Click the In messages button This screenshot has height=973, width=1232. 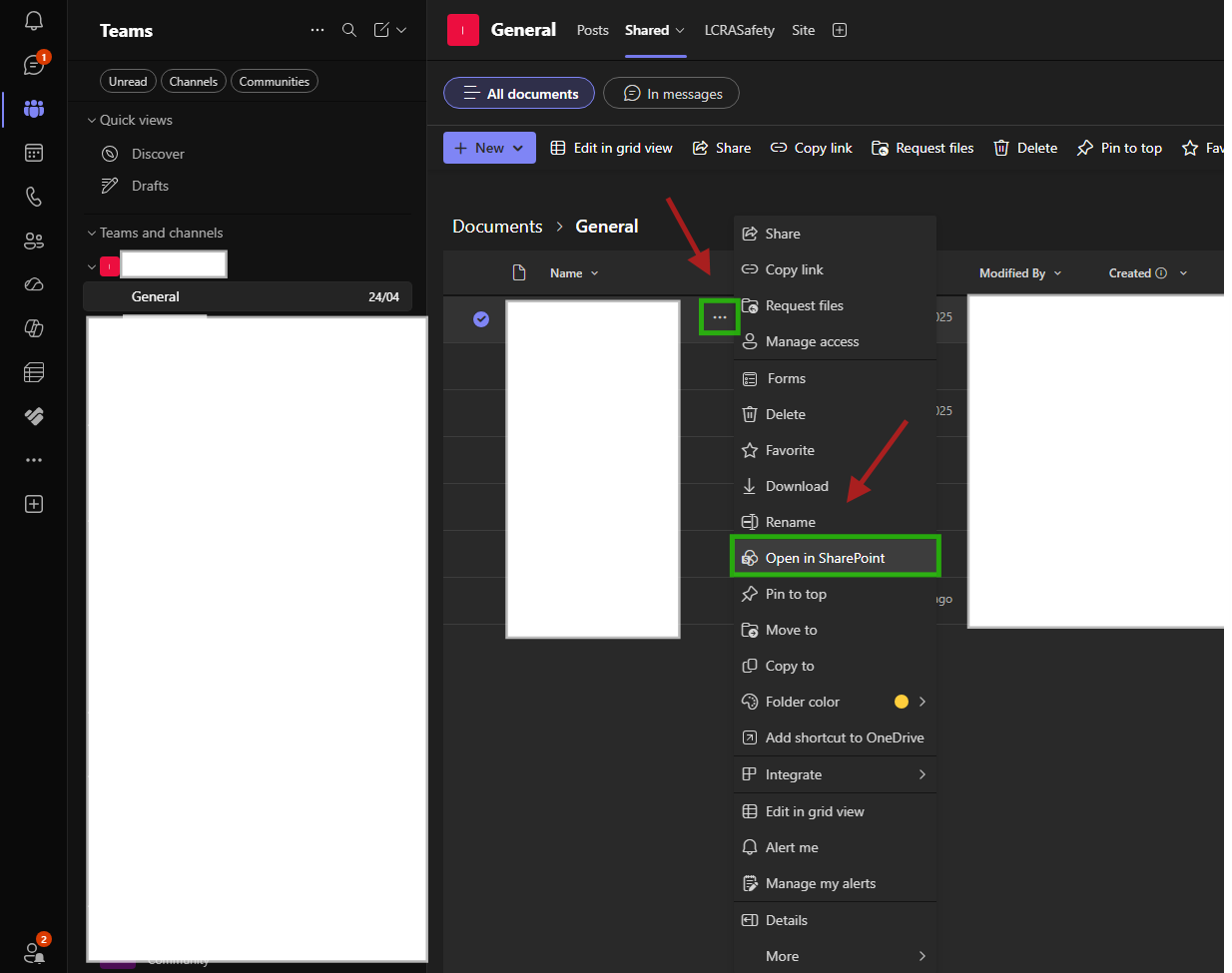[x=671, y=94]
